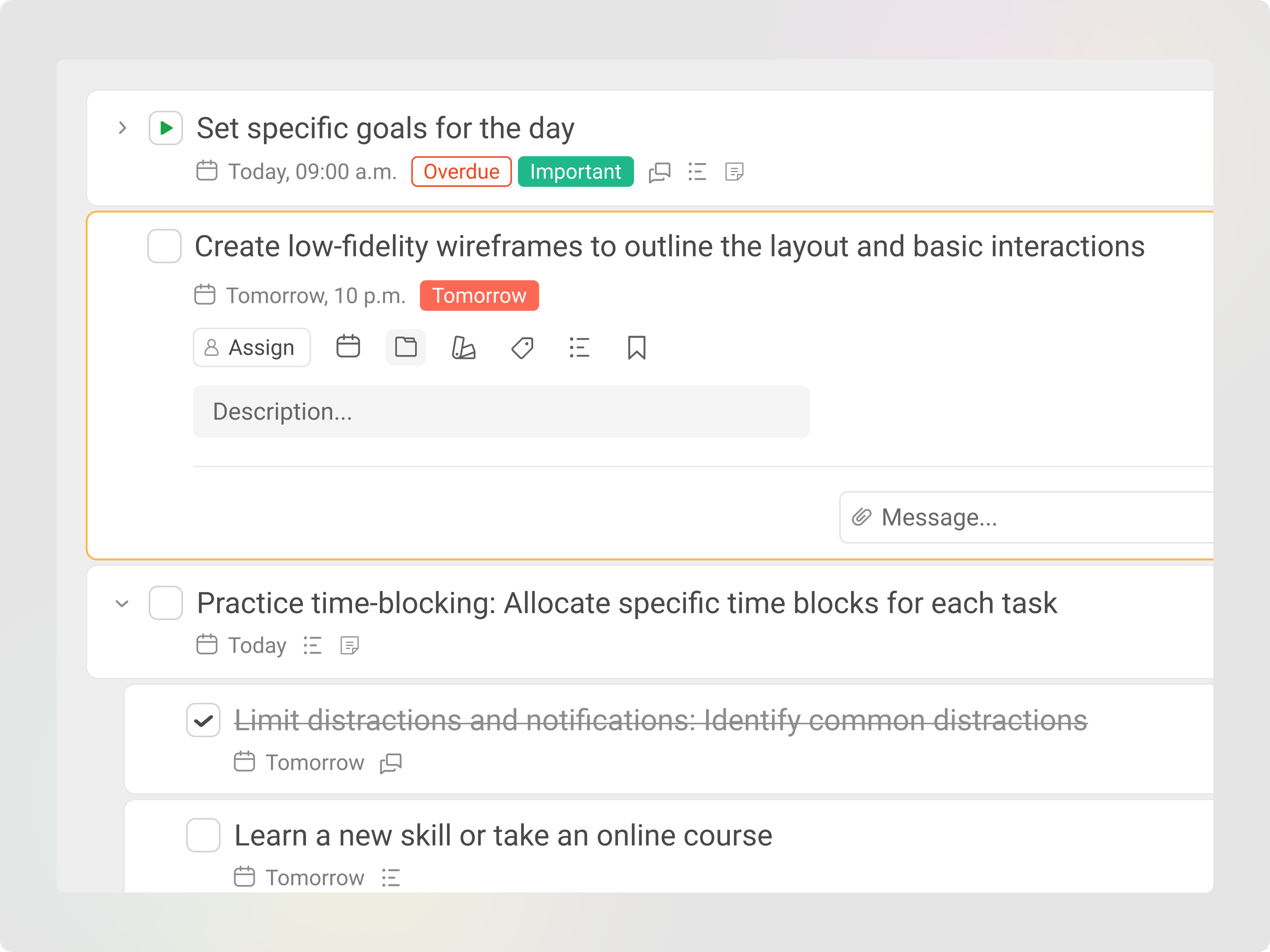Click the attachment paperclip icon
The image size is (1270, 952).
[x=861, y=518]
